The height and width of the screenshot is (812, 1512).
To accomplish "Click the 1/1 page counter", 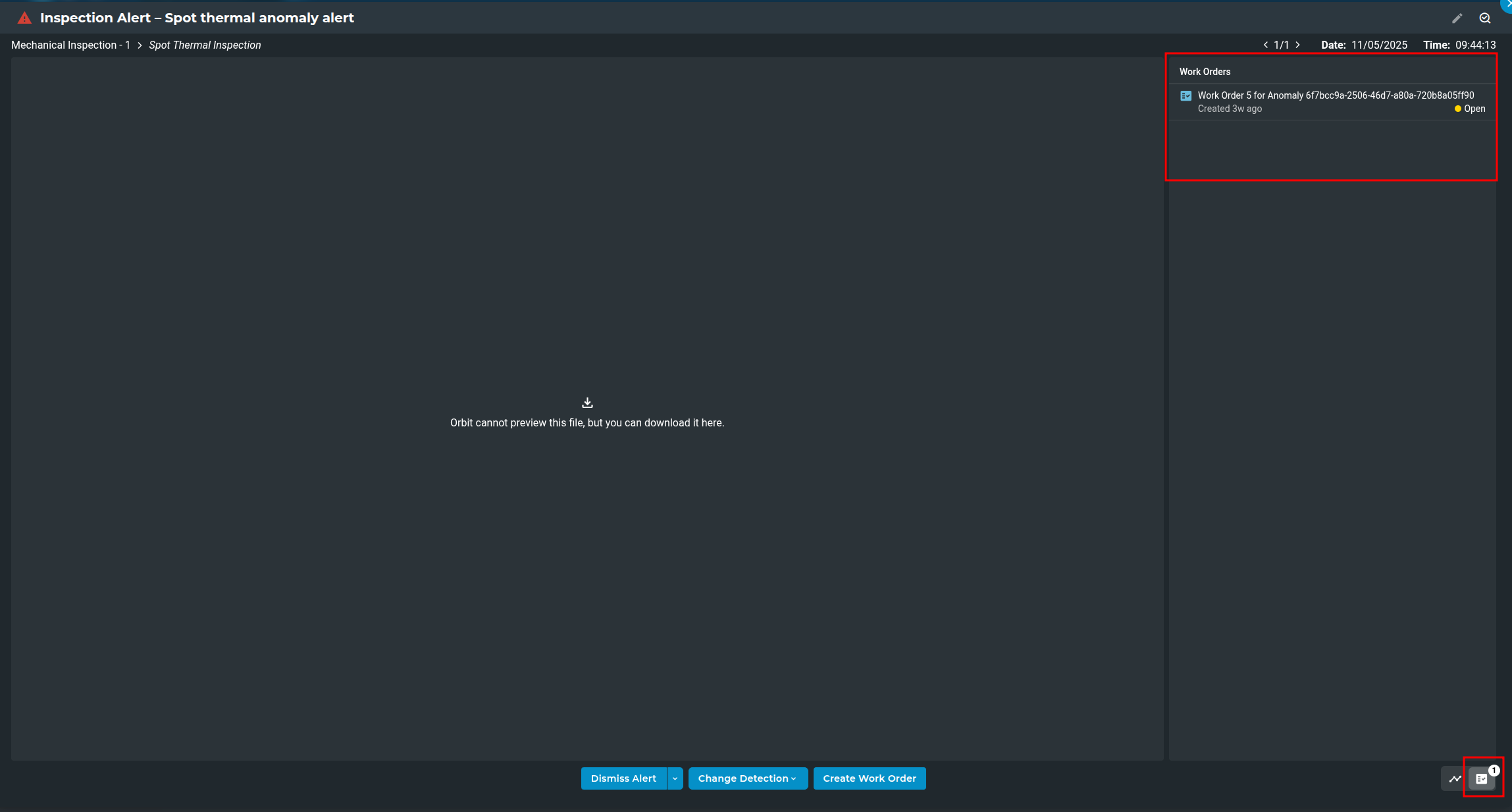I will [1281, 45].
